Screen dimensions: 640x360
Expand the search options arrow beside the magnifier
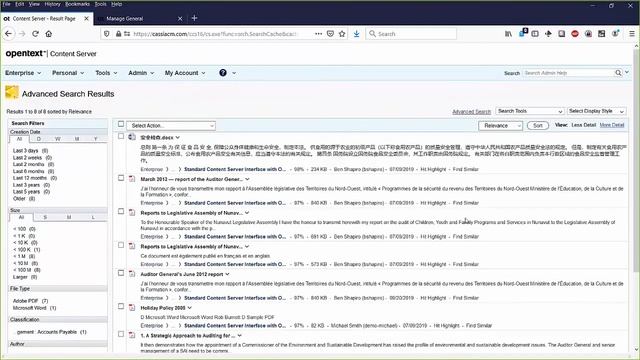click(627, 72)
